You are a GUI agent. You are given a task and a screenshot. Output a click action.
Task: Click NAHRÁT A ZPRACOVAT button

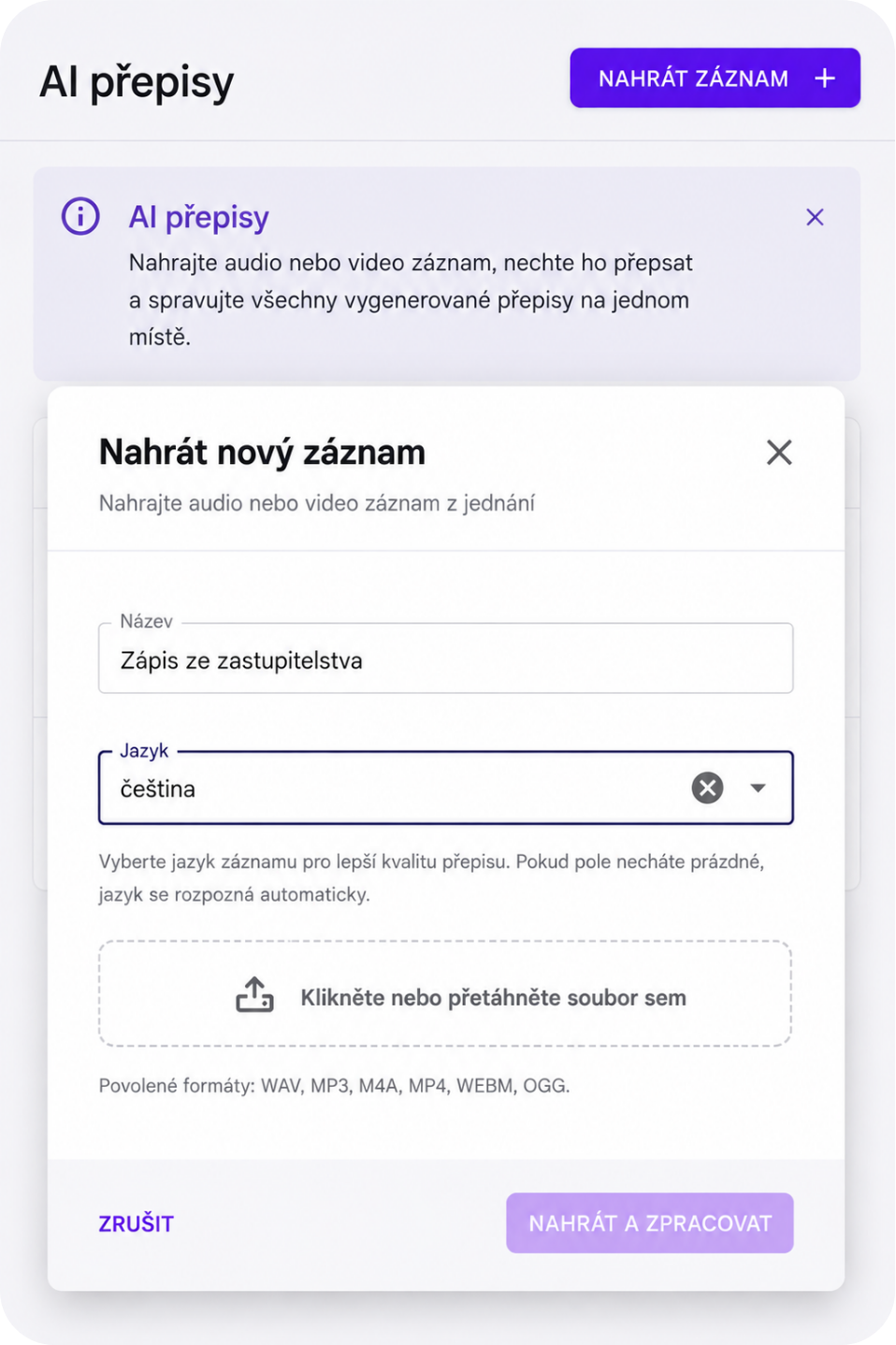click(650, 1222)
